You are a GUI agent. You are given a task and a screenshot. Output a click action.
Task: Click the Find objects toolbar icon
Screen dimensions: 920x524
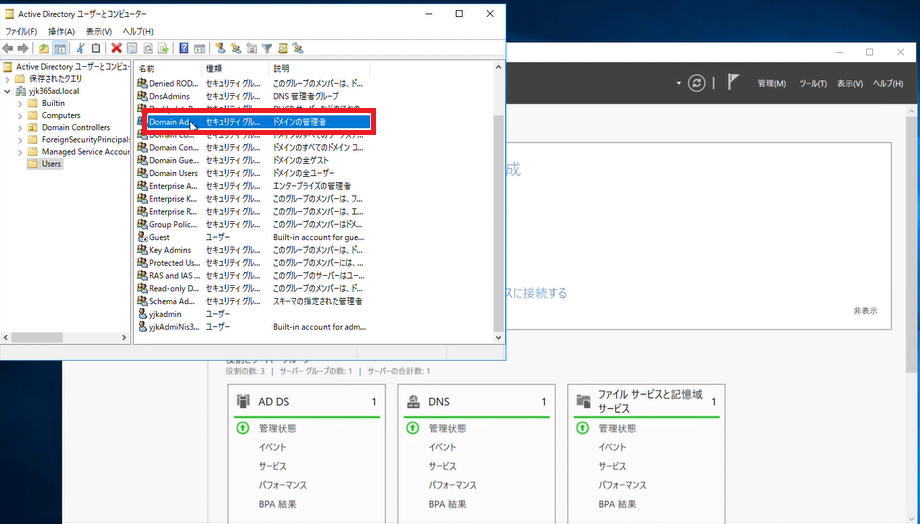283,48
